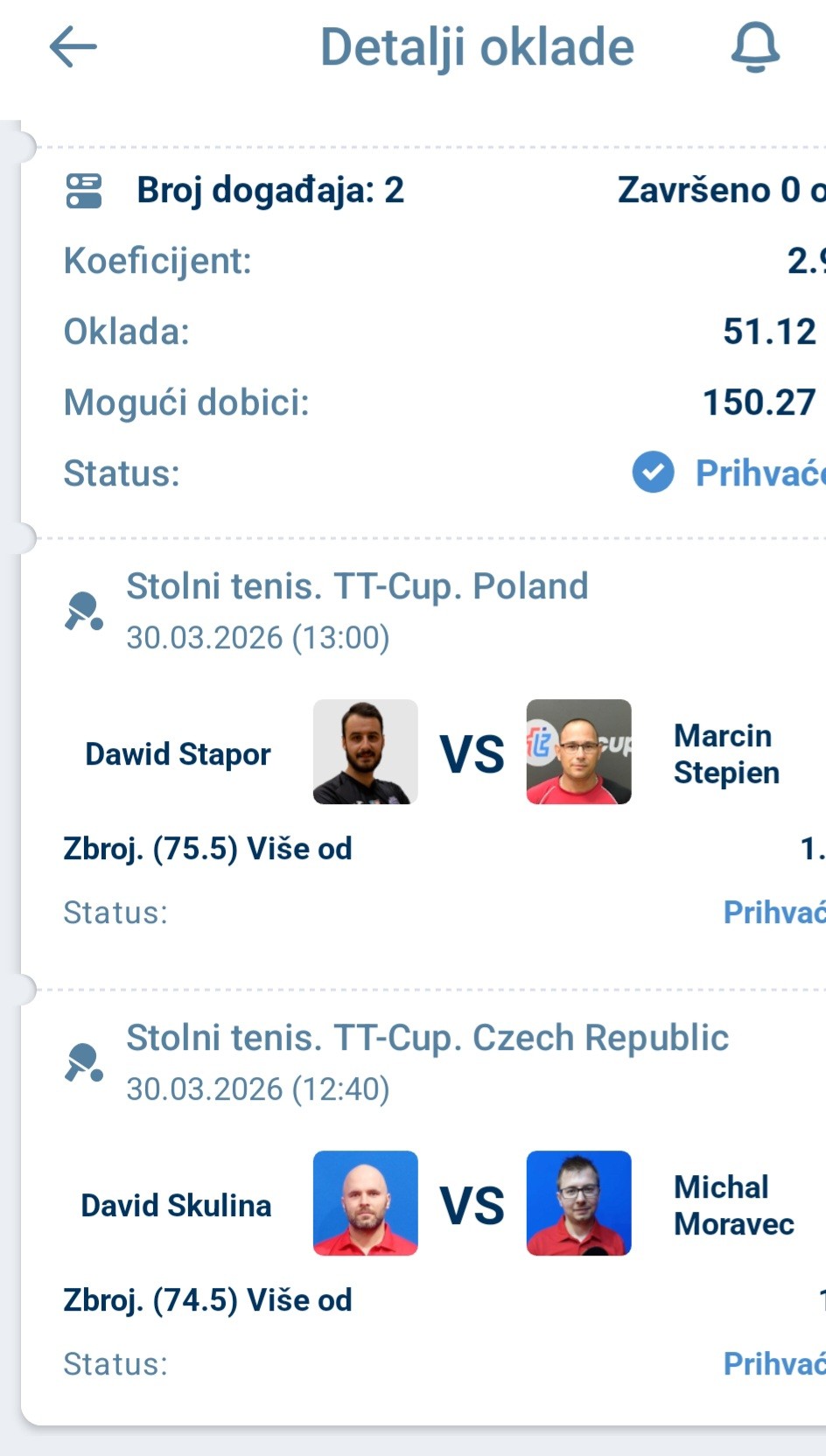Tap David Skulina's player photo
Screen dimensions: 826x1456
365,1203
